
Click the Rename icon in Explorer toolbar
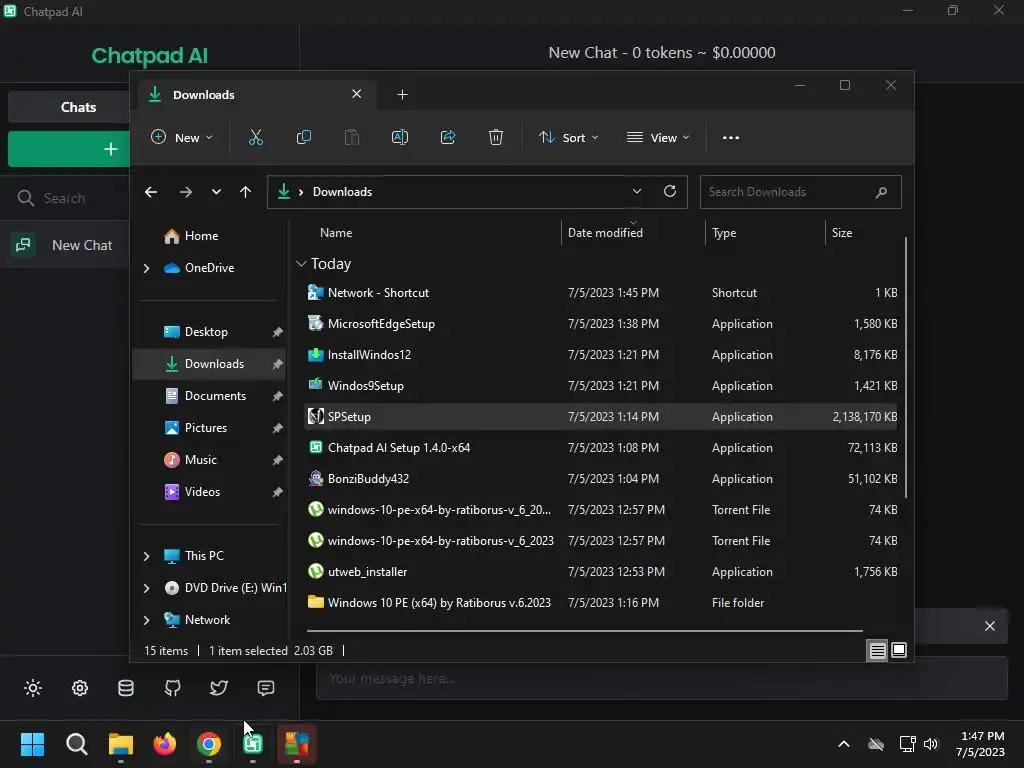(400, 138)
